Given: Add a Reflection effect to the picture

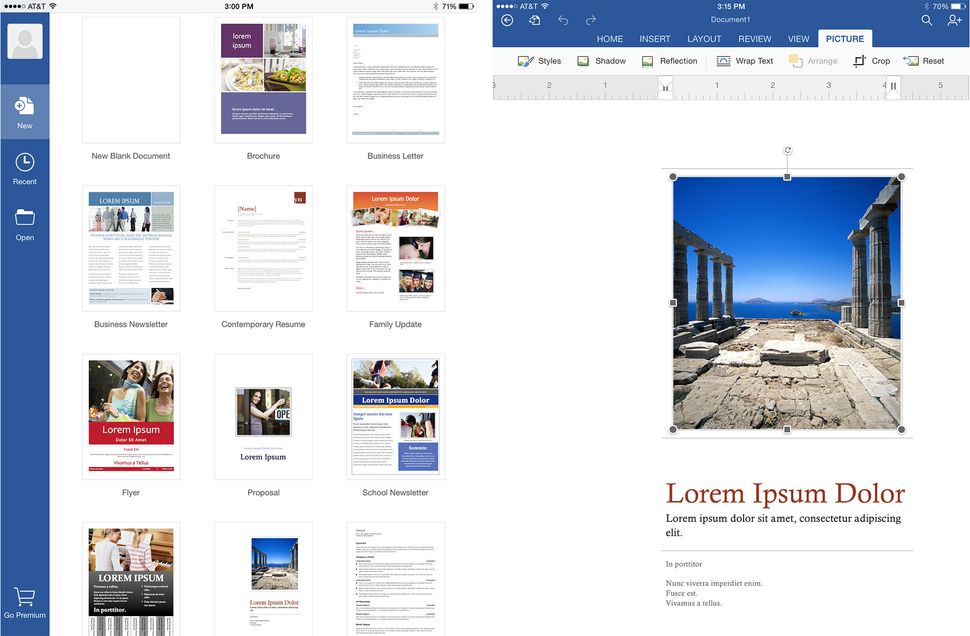Looking at the screenshot, I should [668, 60].
